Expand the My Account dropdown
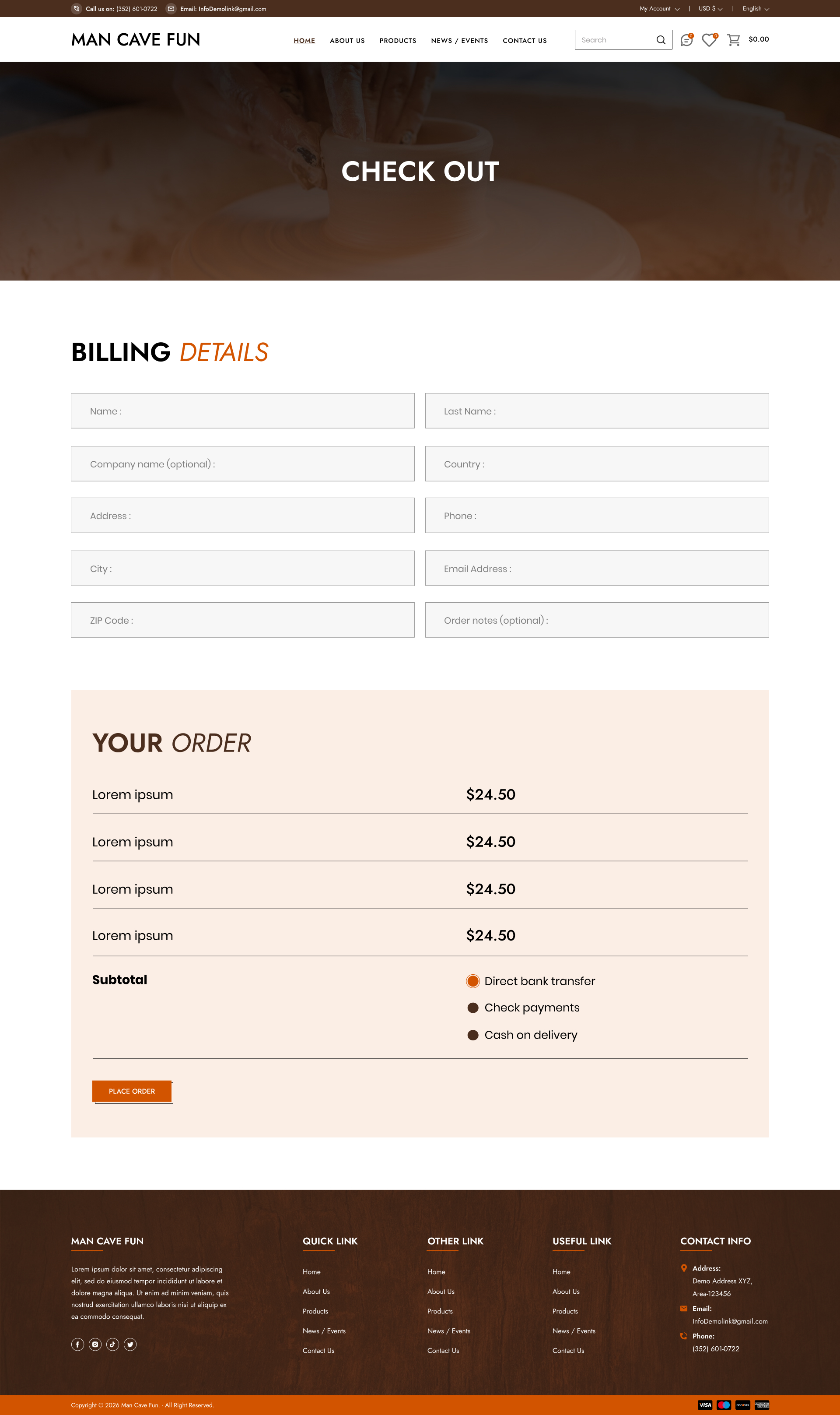The image size is (840, 1415). pyautogui.click(x=659, y=9)
